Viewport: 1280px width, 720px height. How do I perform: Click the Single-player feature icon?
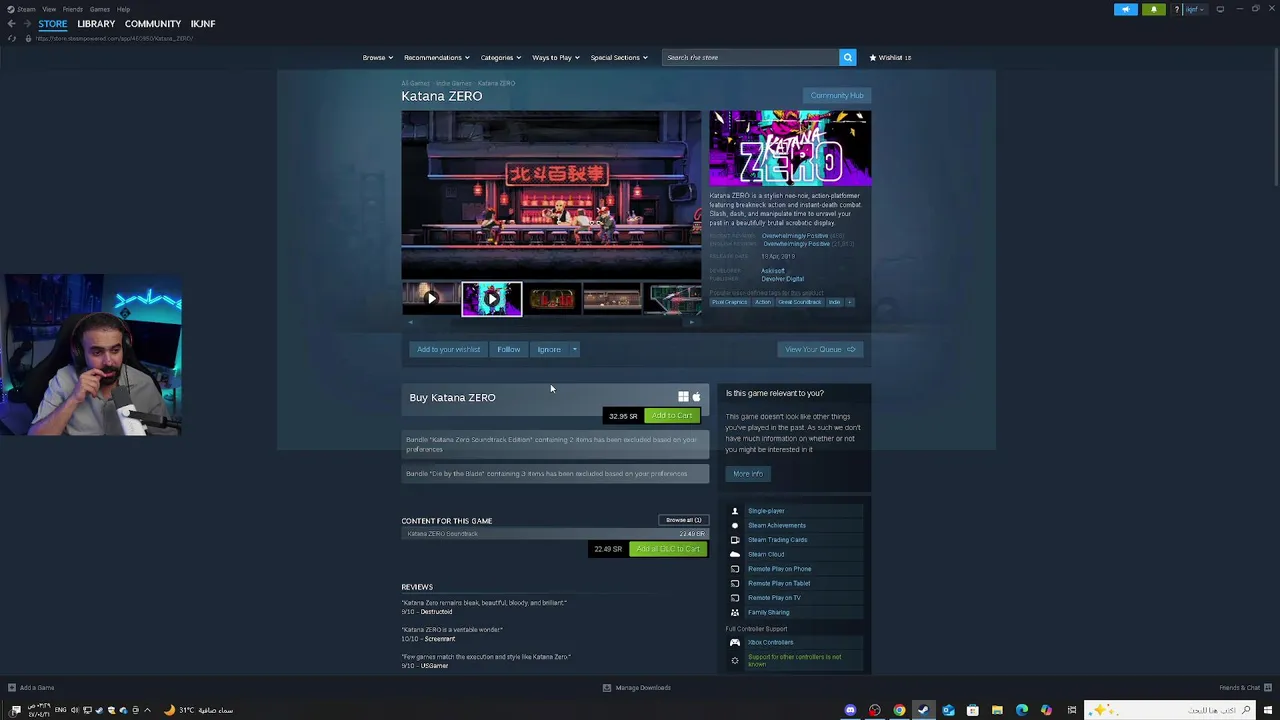(x=735, y=511)
